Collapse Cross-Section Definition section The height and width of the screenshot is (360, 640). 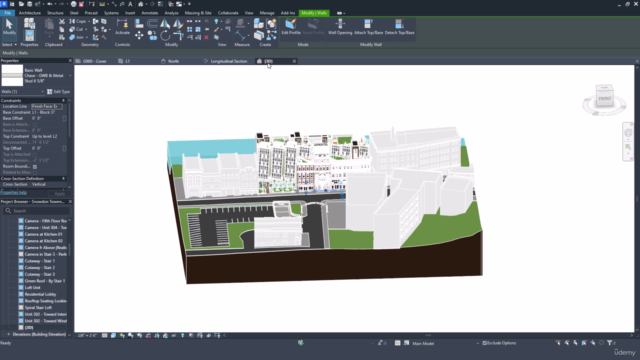click(63, 179)
